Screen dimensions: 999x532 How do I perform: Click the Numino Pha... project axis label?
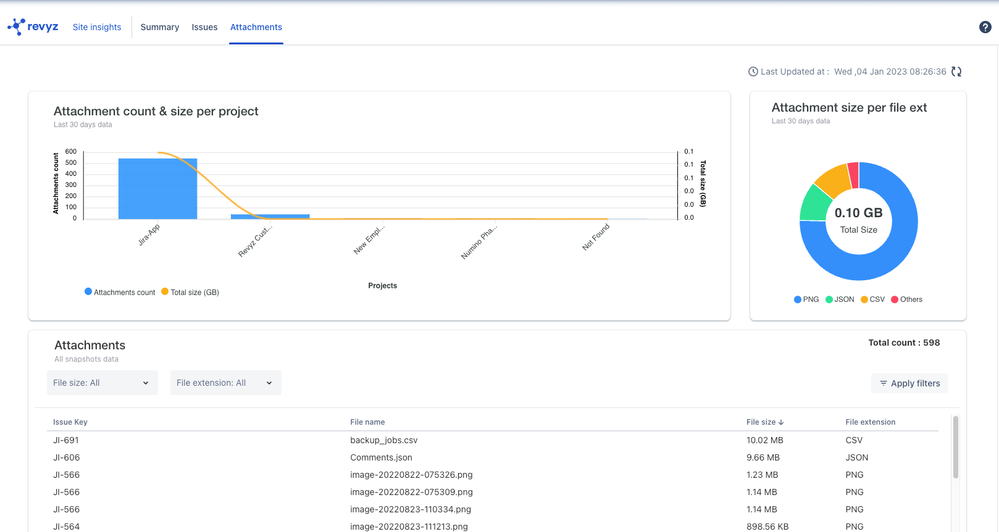tap(478, 241)
